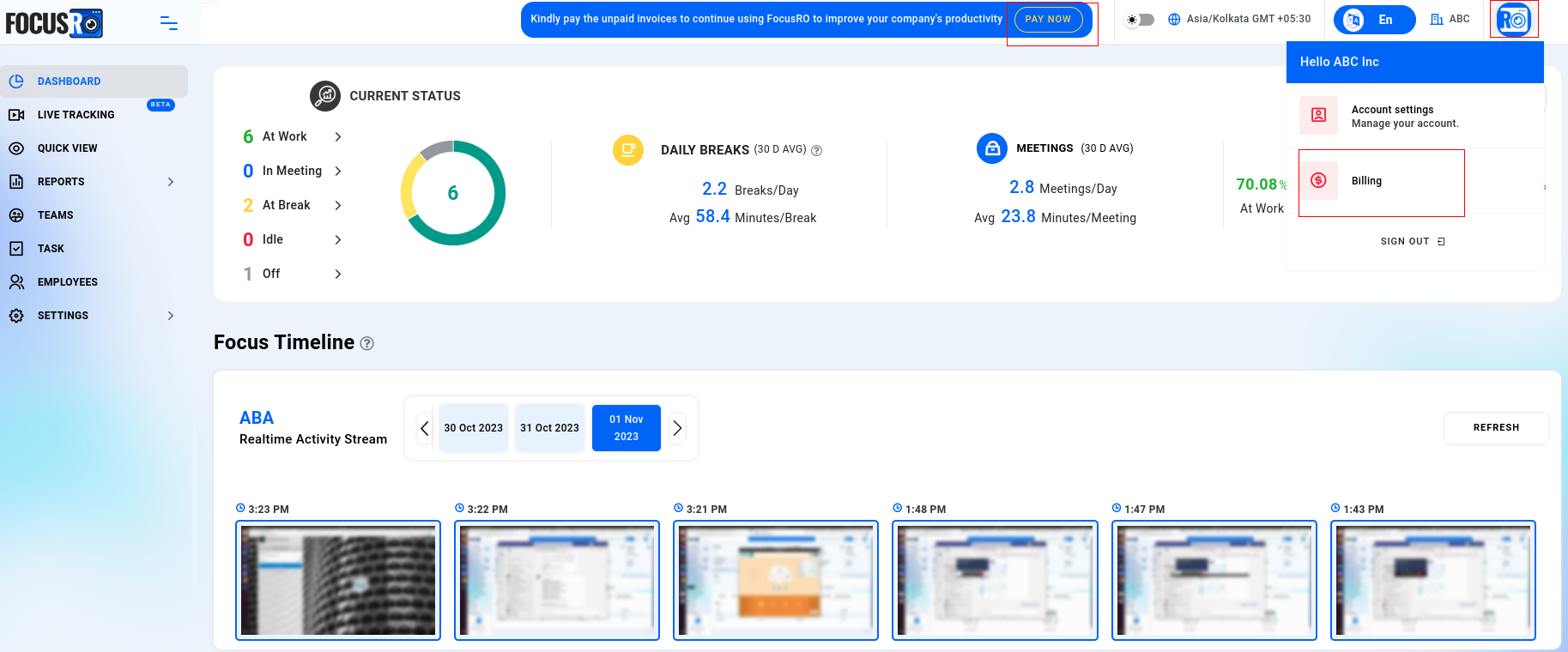Open the 1:48 PM screenshot thumbnail
The width and height of the screenshot is (1568, 652).
click(x=996, y=581)
